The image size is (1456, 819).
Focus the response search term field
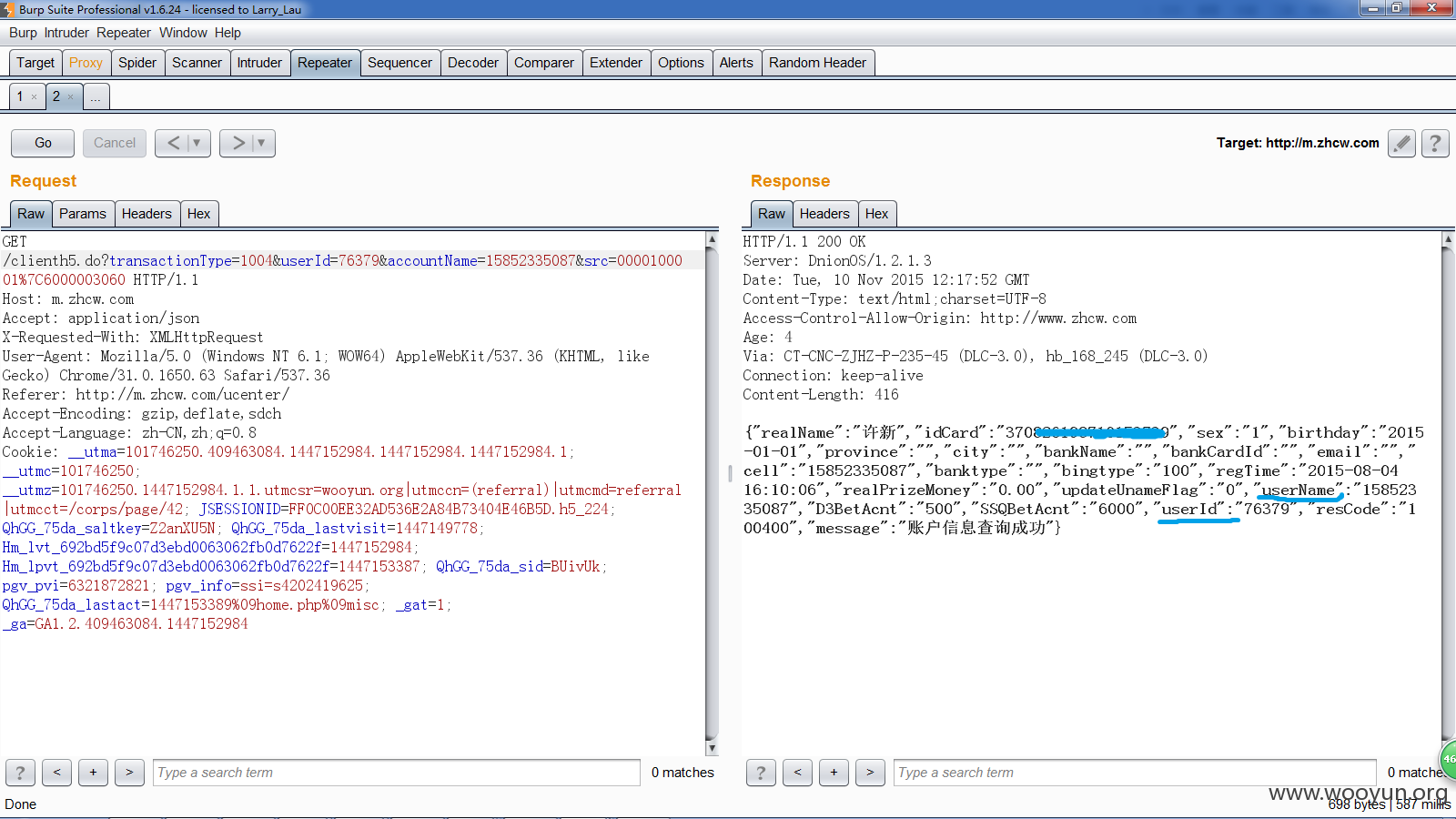point(1135,773)
